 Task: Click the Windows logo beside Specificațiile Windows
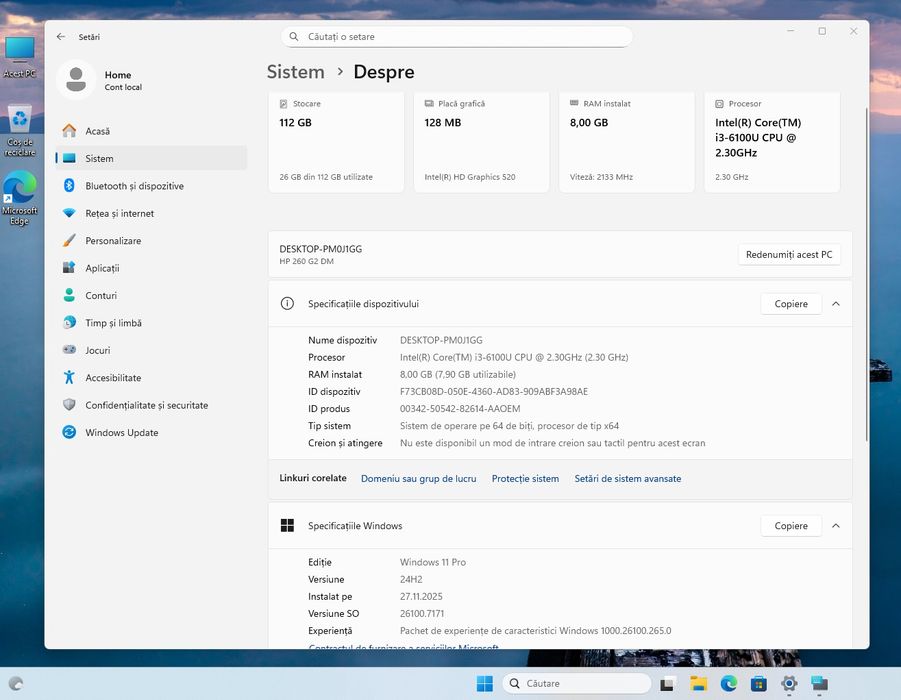(287, 525)
